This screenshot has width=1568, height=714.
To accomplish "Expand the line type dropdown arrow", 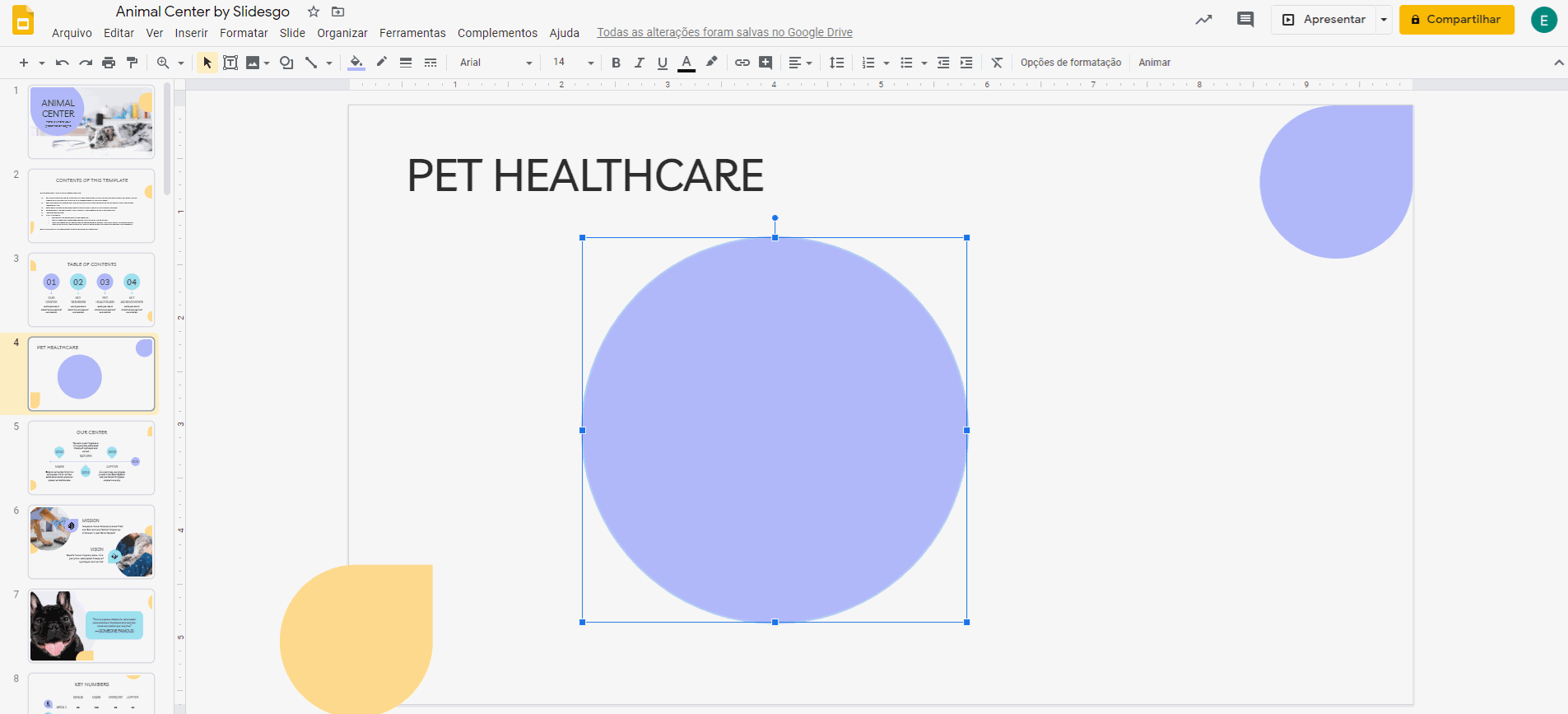I will point(329,63).
